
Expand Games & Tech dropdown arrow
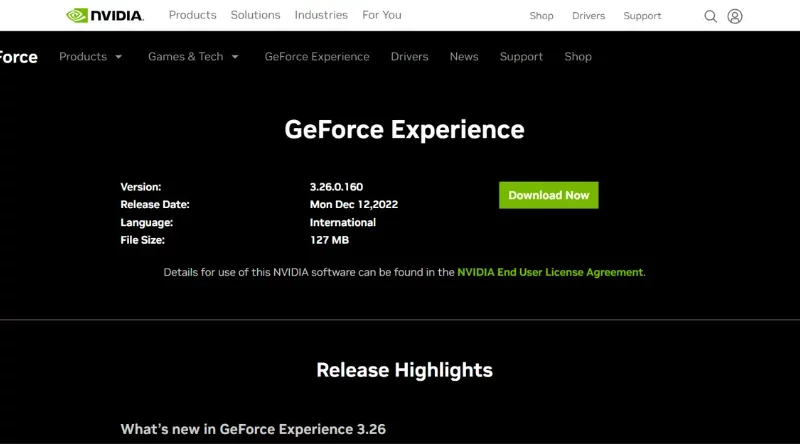point(235,57)
